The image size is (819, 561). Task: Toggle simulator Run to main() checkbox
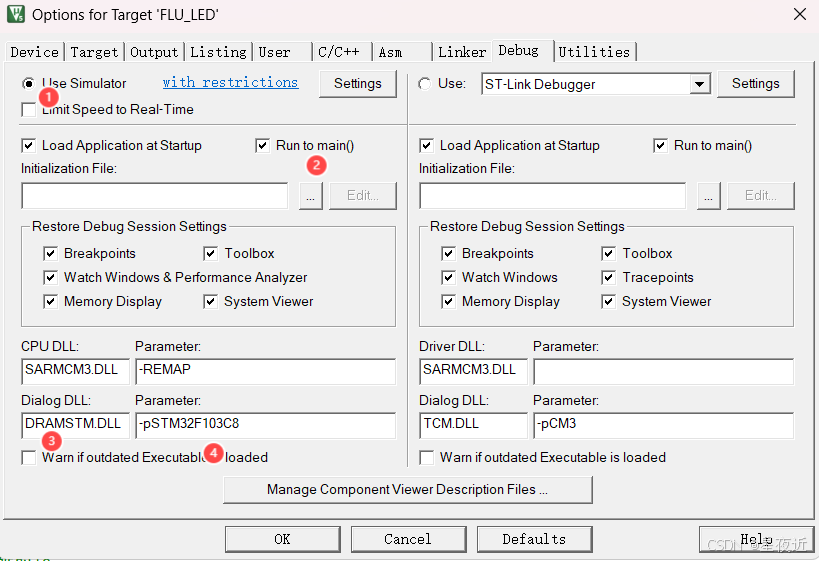(263, 145)
